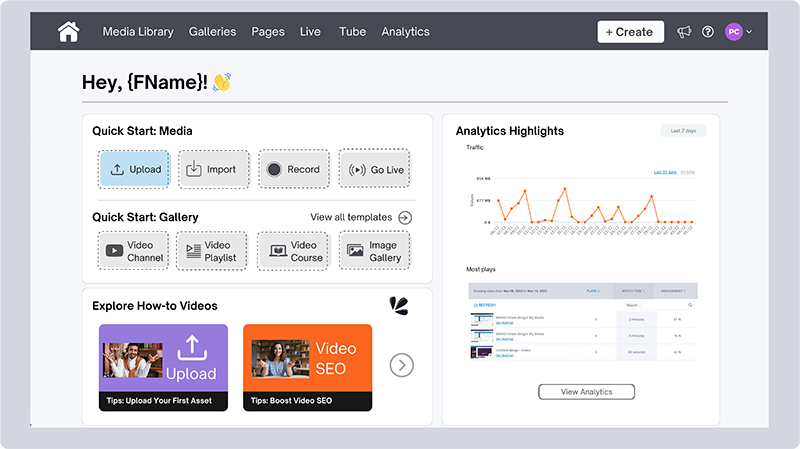The width and height of the screenshot is (800, 449).
Task: Sort Most plays by Engagement column
Action: tap(673, 291)
